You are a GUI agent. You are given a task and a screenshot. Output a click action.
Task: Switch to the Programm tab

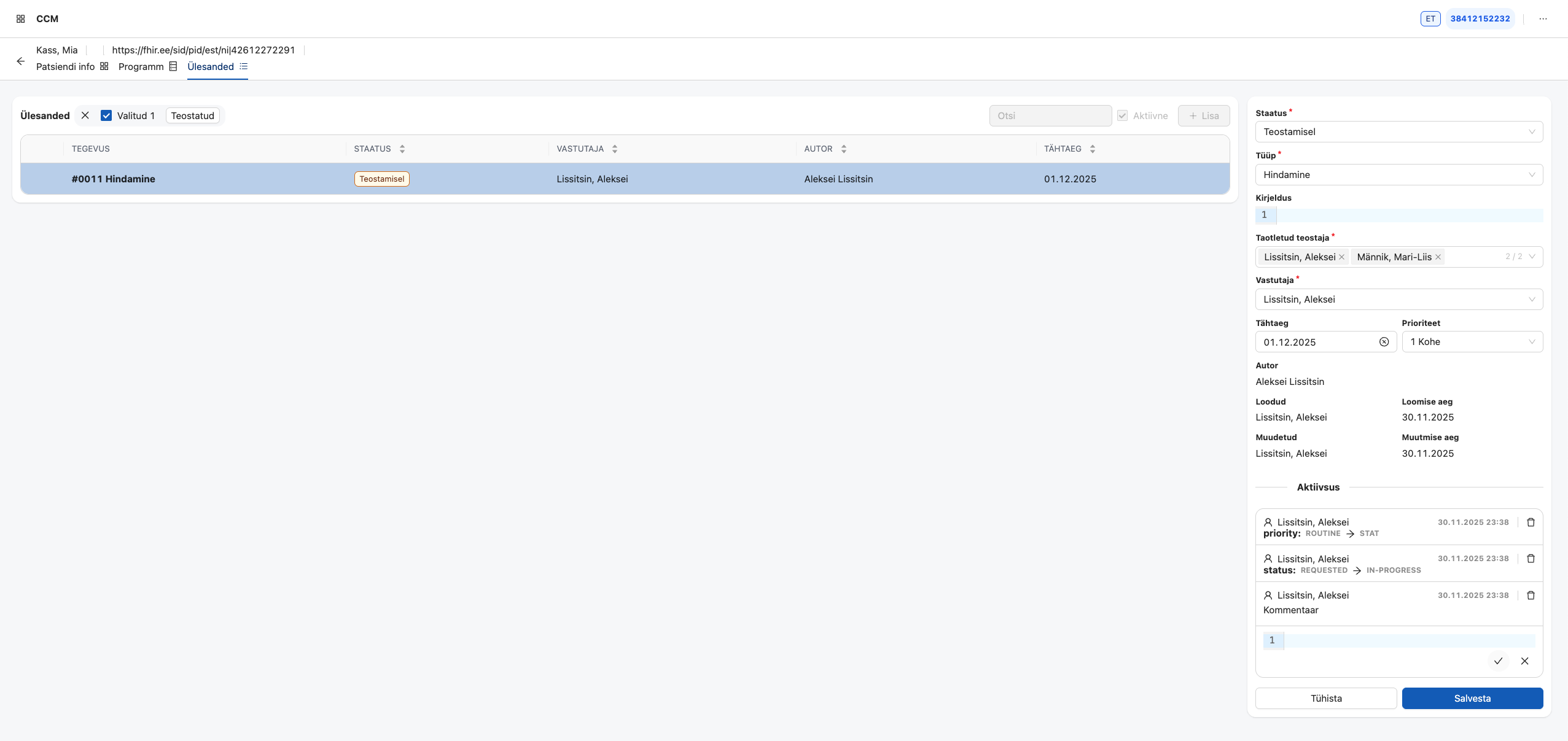(x=141, y=66)
